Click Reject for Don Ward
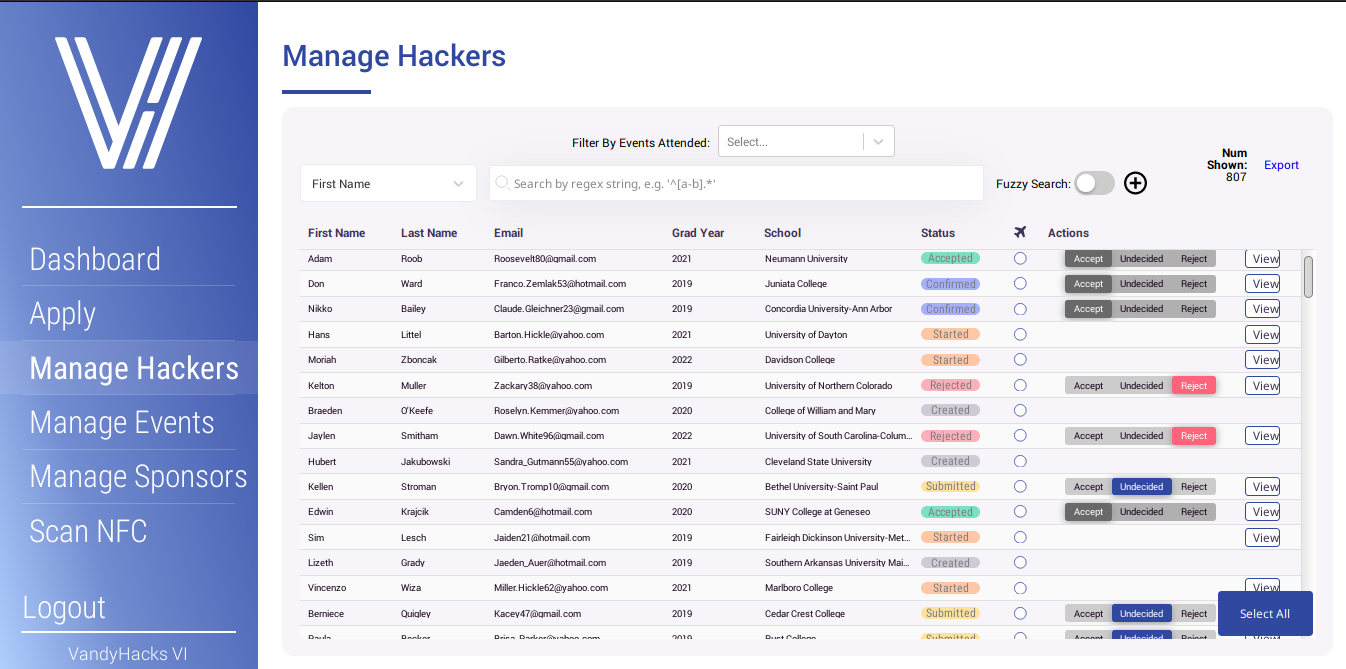 pos(1193,284)
